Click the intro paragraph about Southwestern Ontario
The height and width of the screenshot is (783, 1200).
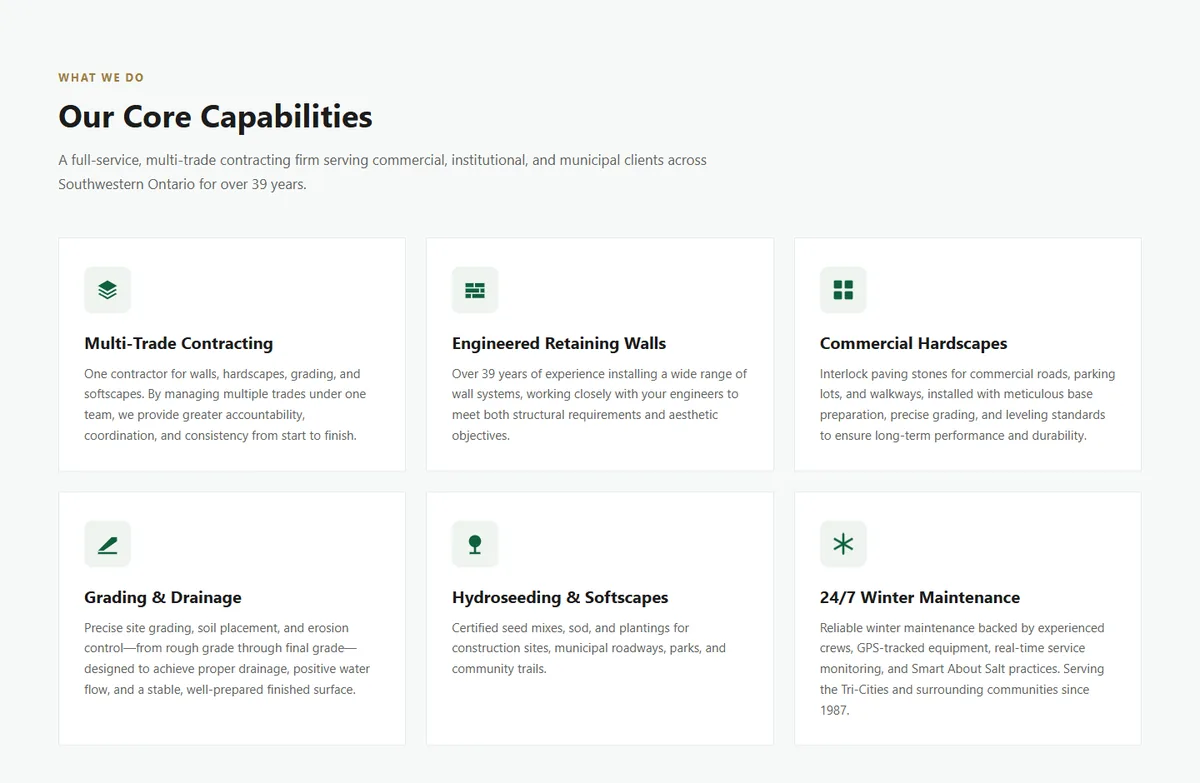coord(382,172)
